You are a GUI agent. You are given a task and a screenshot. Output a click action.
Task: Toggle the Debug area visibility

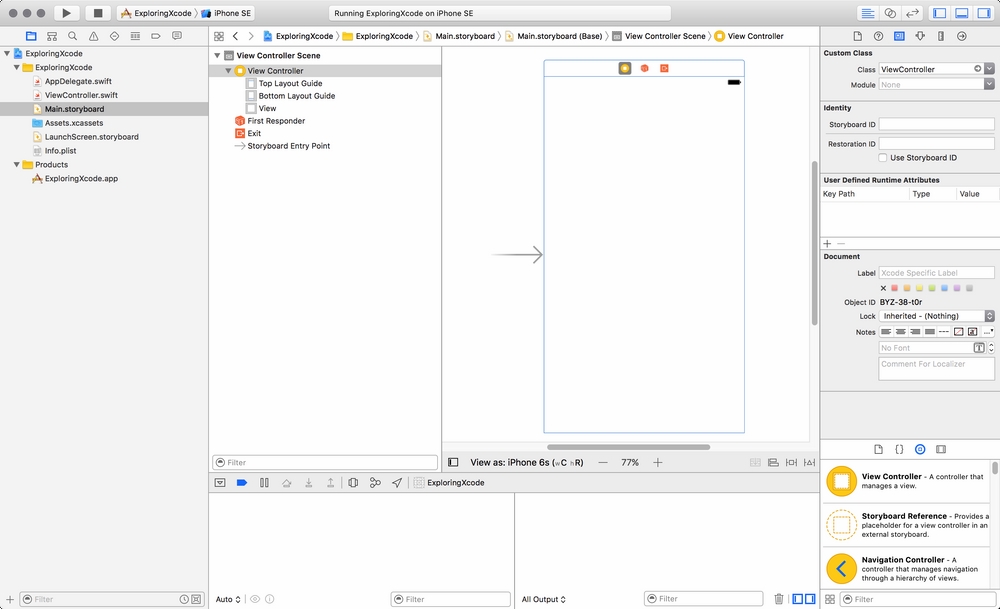(x=962, y=13)
